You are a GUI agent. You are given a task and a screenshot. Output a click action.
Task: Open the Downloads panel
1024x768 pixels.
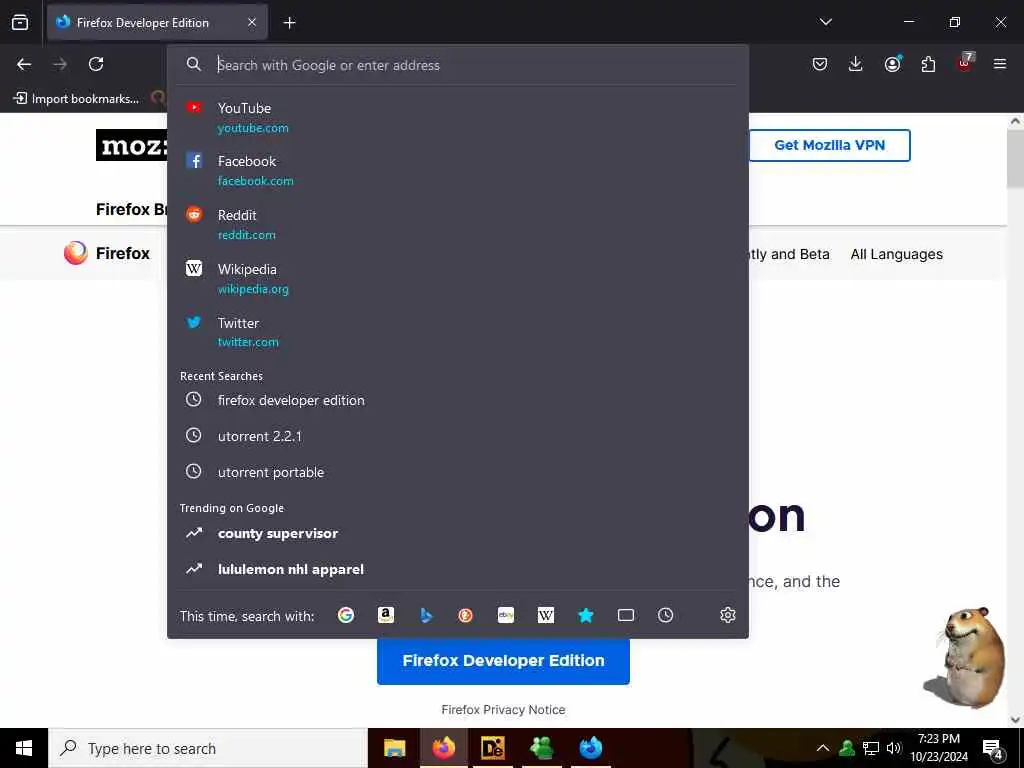[x=856, y=64]
